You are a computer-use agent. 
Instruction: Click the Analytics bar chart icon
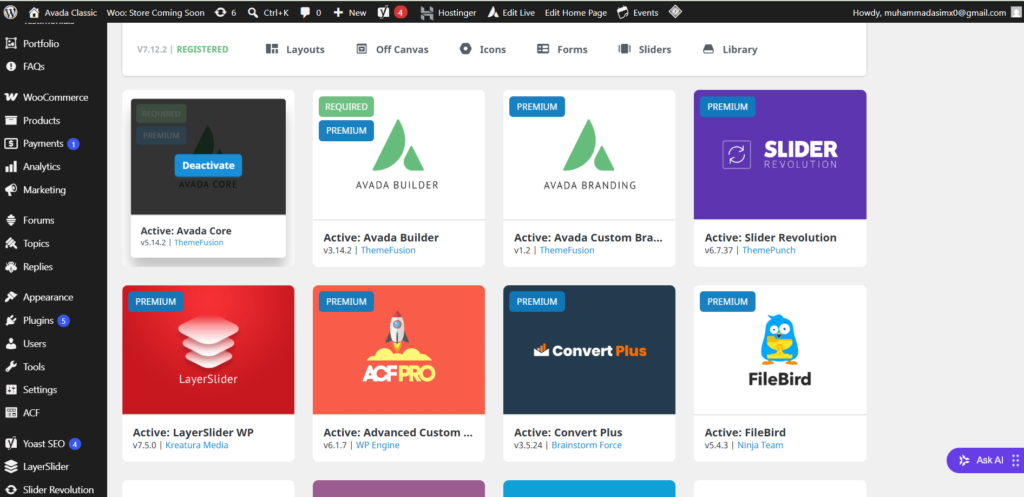click(10, 167)
